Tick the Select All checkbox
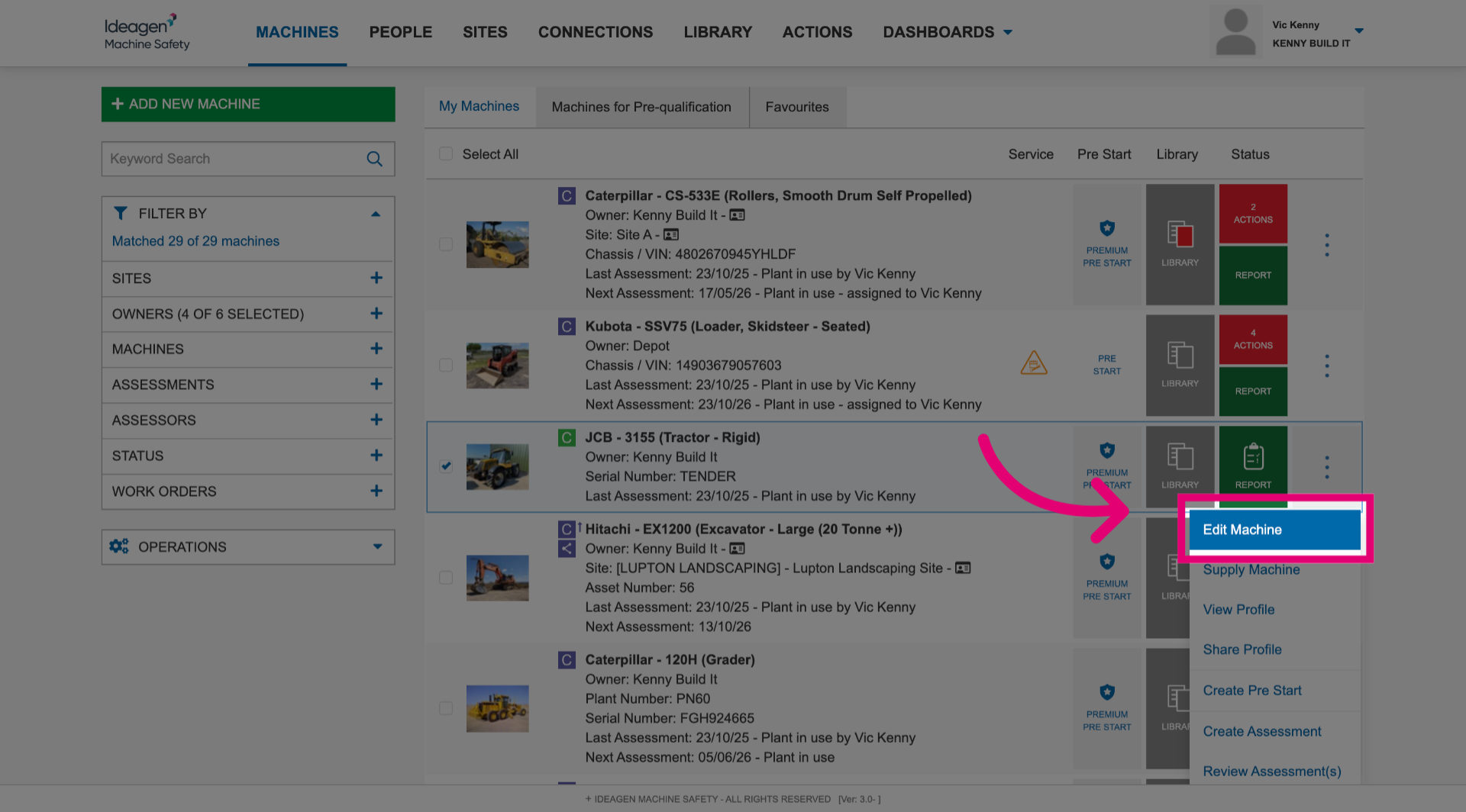1466x812 pixels. click(446, 153)
